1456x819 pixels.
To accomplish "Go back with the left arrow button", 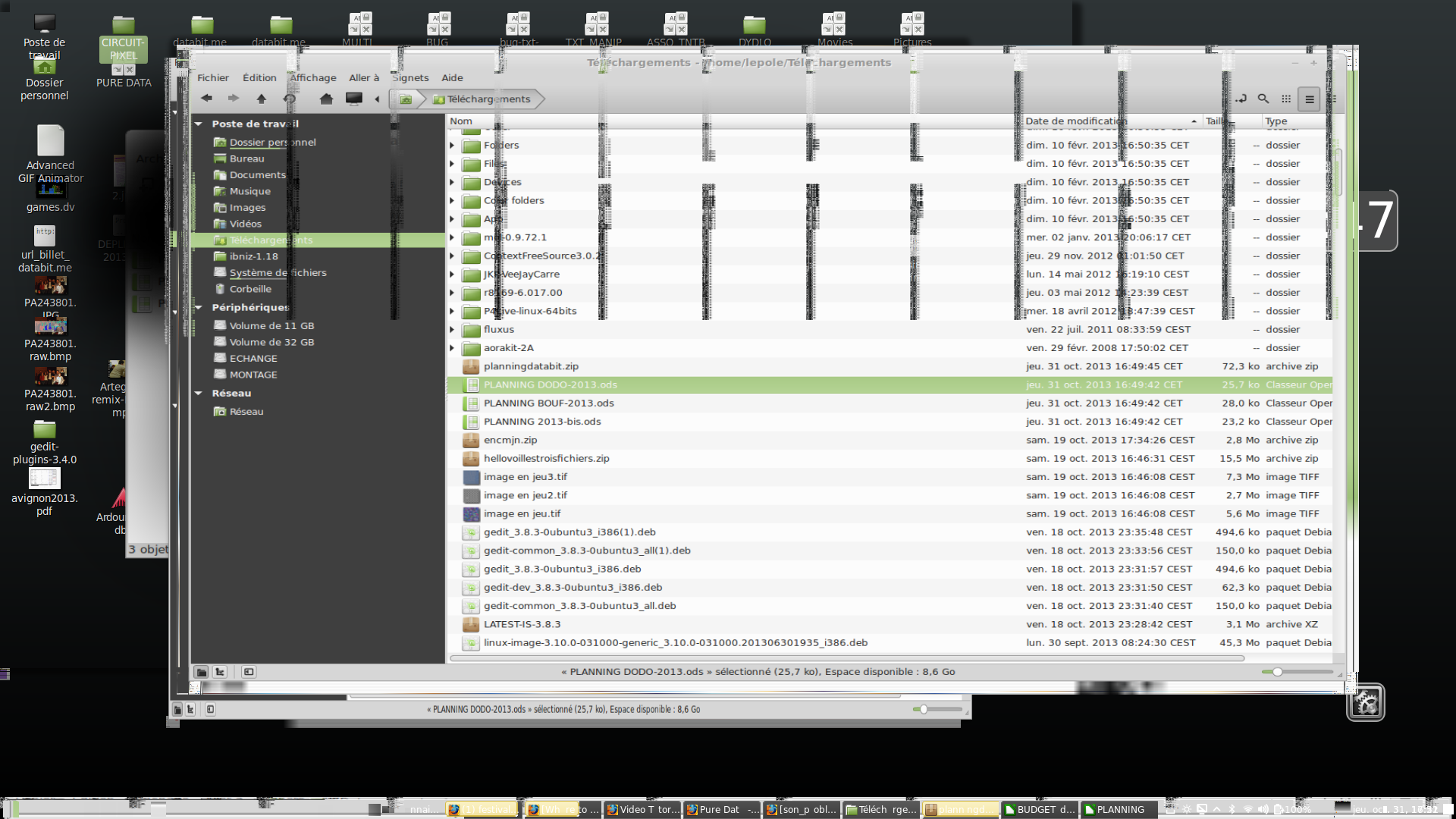I will (x=206, y=99).
